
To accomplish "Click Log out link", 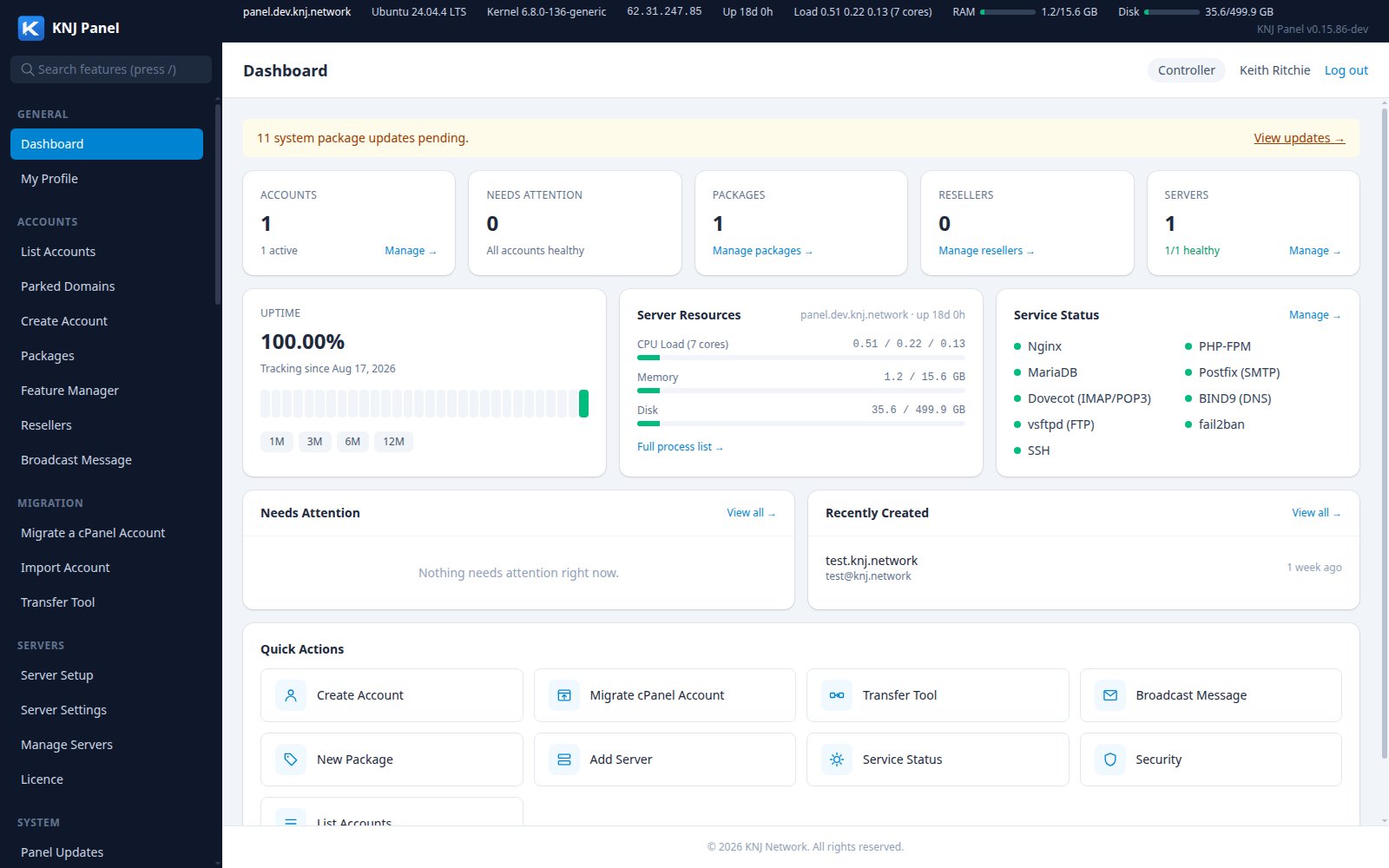I will pyautogui.click(x=1346, y=70).
